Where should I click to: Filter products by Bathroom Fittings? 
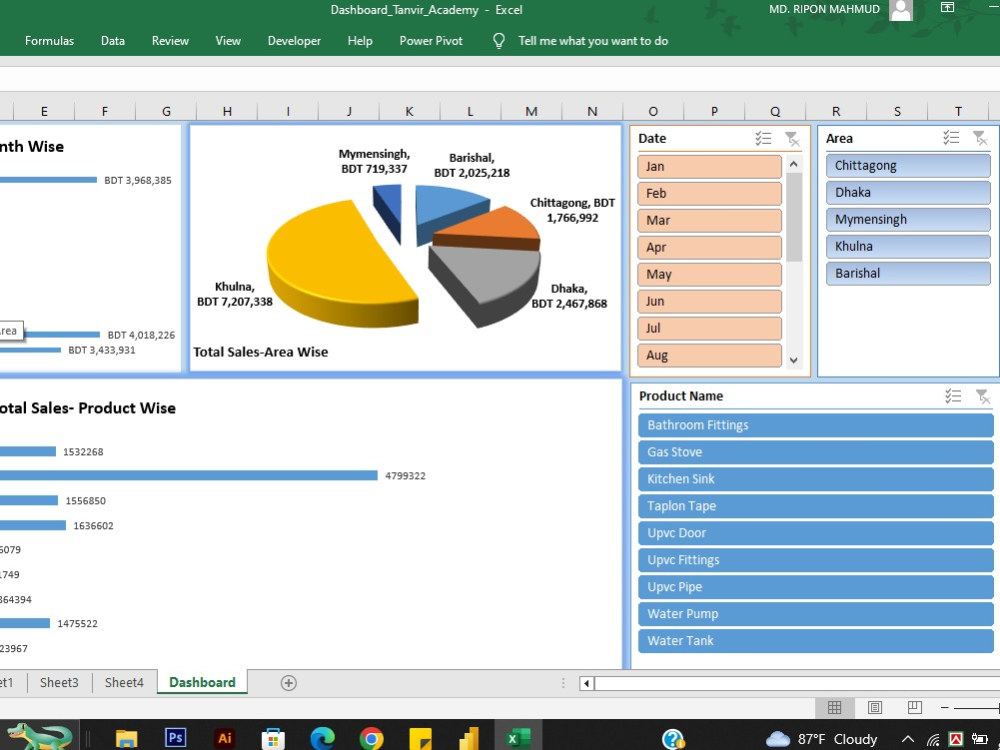tap(816, 425)
